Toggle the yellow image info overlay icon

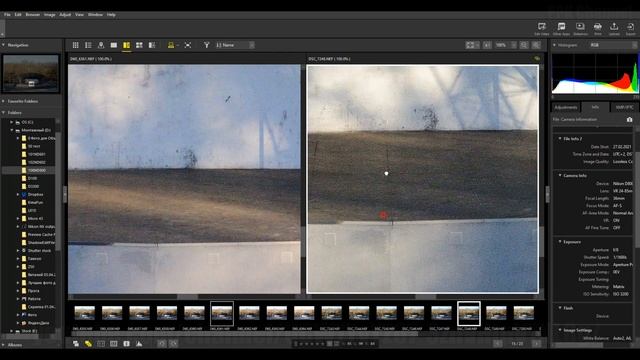click(171, 45)
